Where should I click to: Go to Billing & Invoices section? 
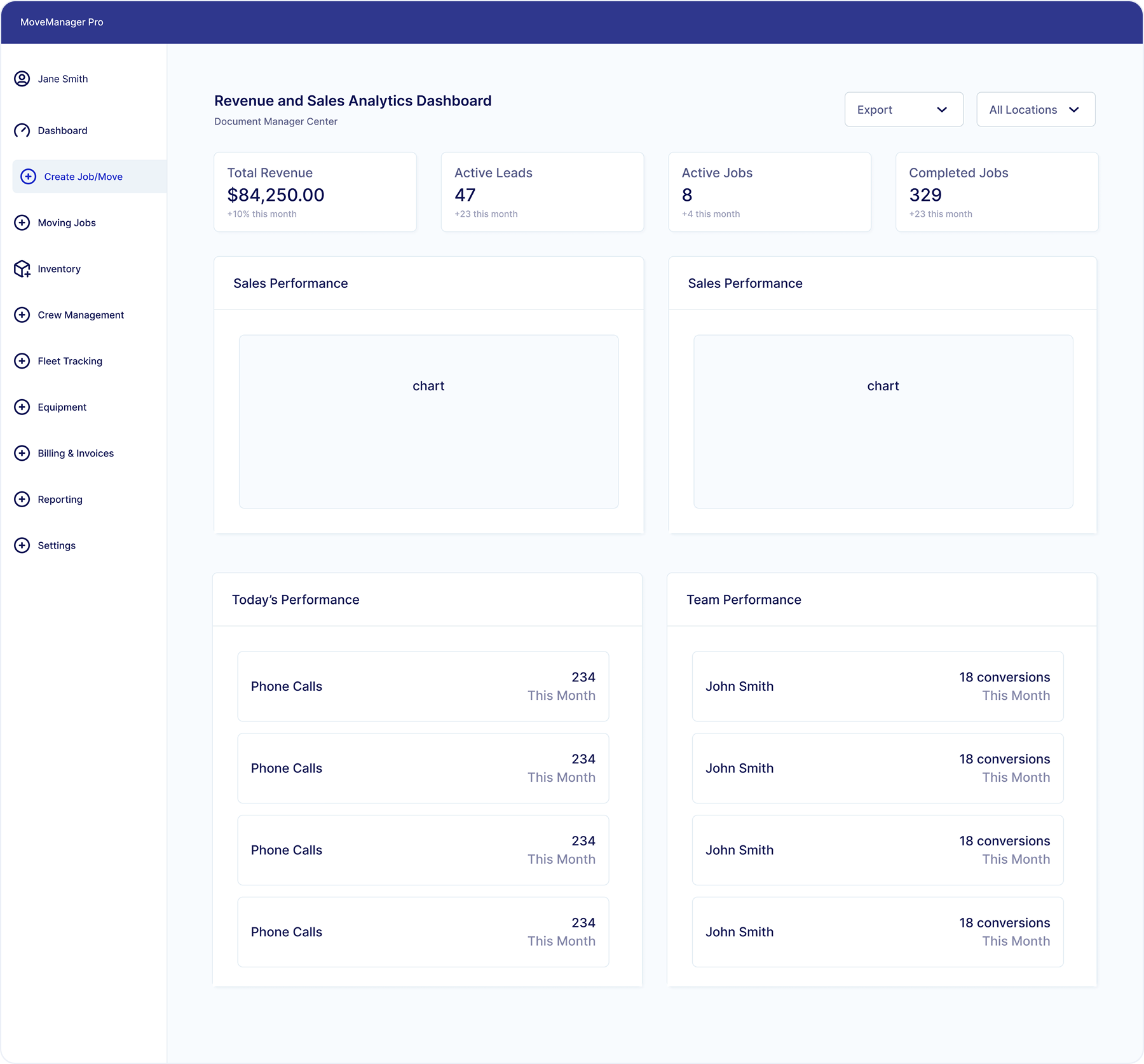[x=76, y=453]
